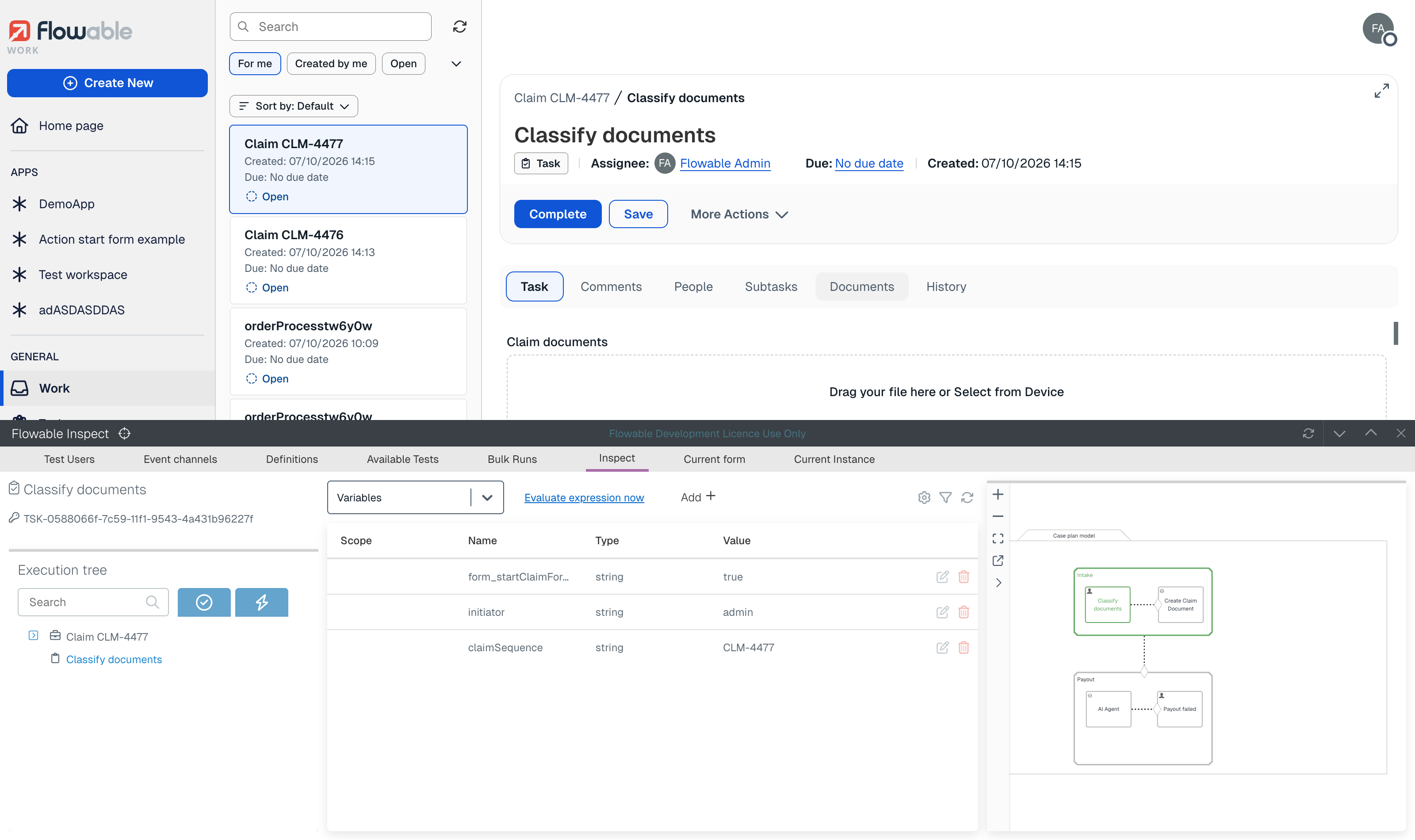The image size is (1415, 840).
Task: Toggle the For me filter chip
Action: 255,63
